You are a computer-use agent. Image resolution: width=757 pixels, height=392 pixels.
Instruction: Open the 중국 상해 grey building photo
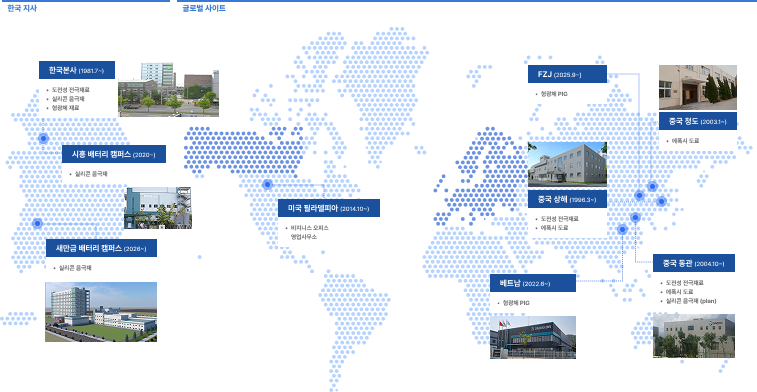(567, 164)
